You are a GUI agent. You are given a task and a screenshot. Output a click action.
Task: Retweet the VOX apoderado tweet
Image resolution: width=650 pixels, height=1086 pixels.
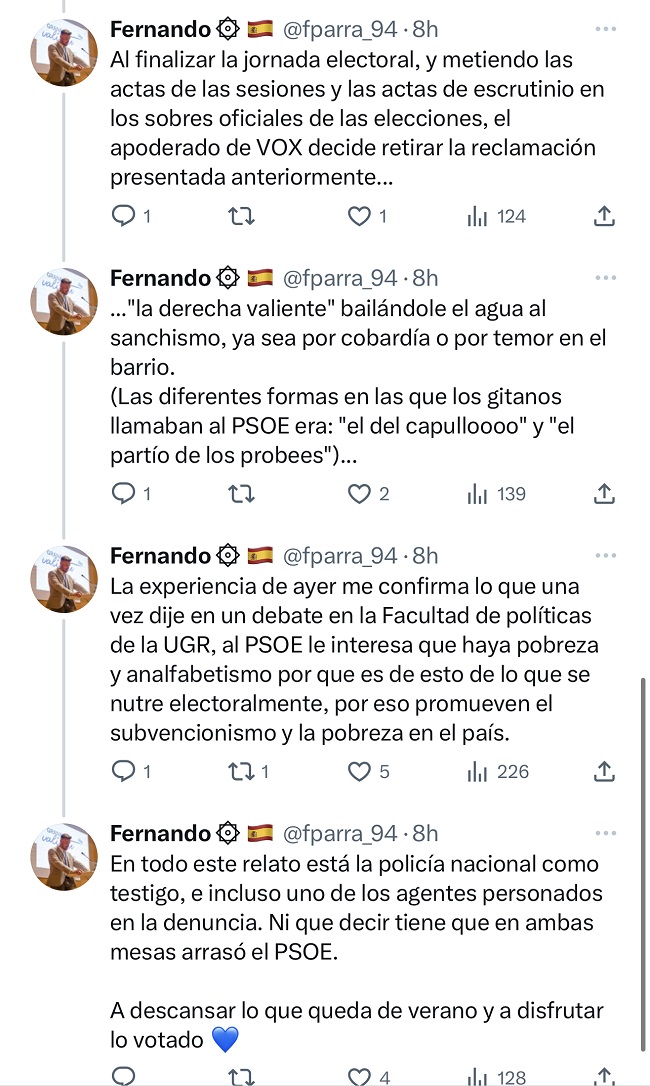click(241, 216)
